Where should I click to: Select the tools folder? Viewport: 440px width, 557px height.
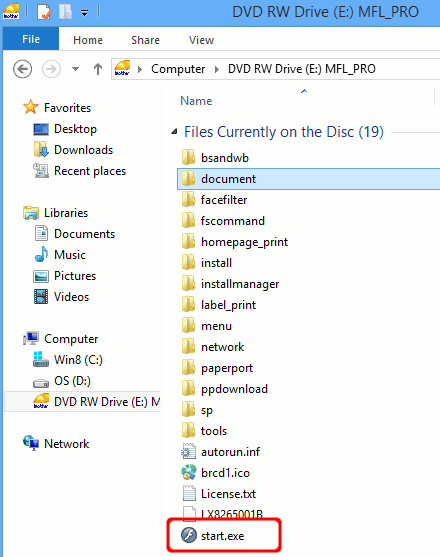tap(204, 431)
